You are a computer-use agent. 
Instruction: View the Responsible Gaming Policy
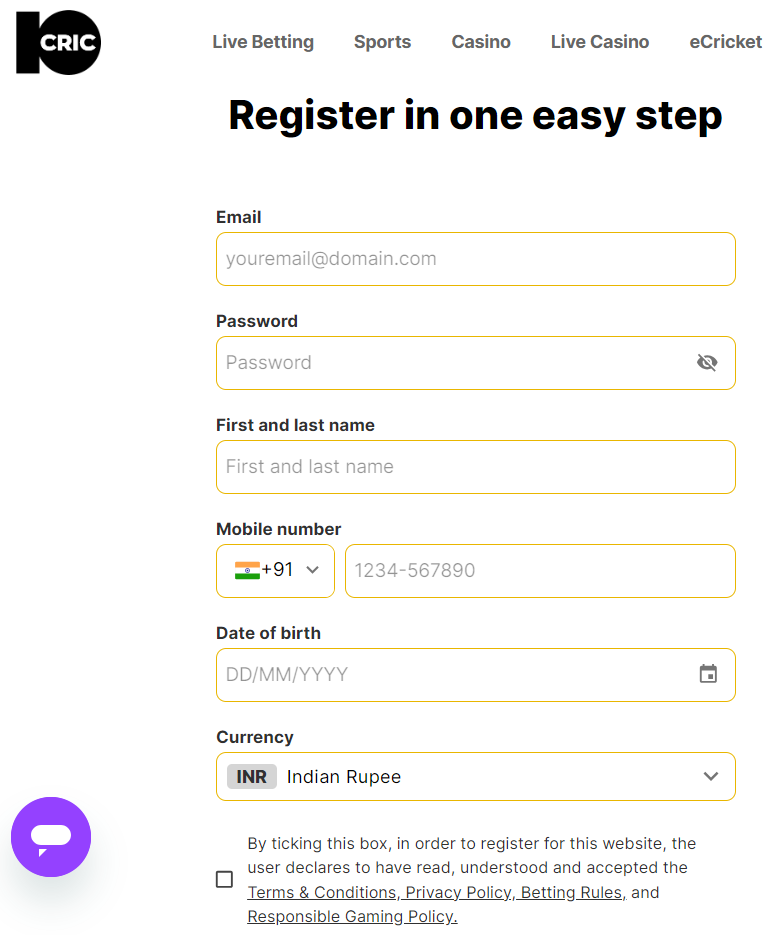(352, 916)
